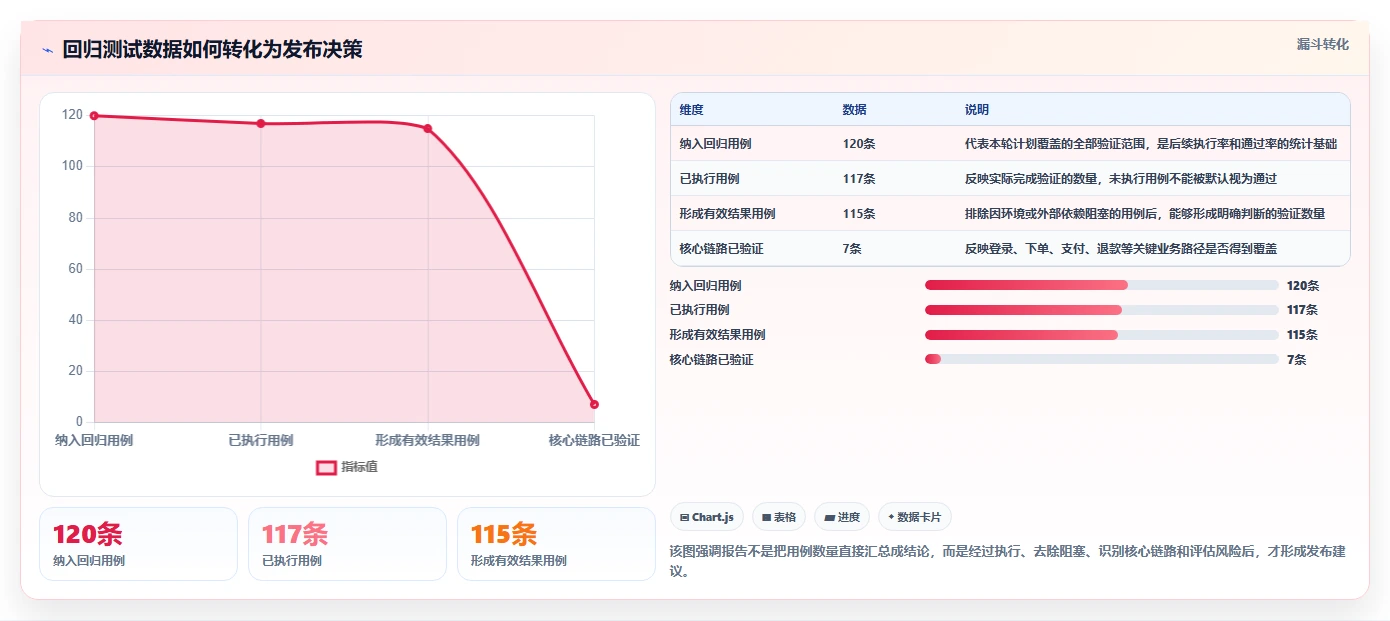Click the 117条 cell in the table
The height and width of the screenshot is (621, 1390).
[x=859, y=179]
